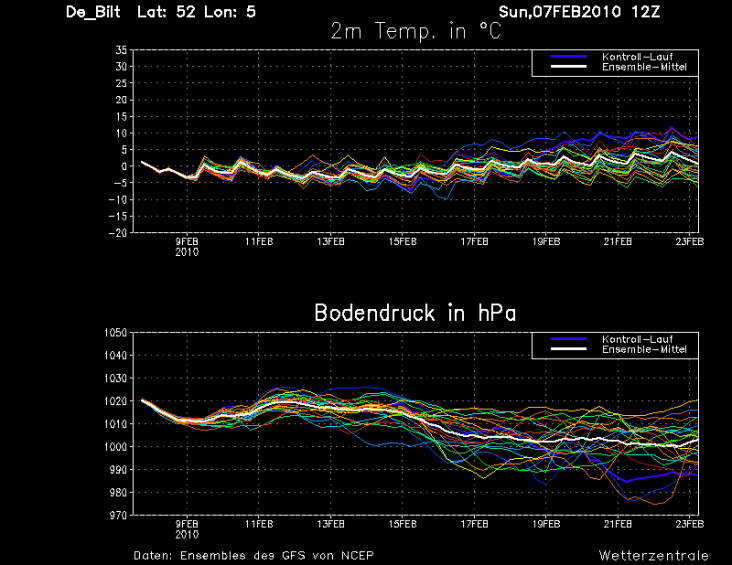Click the -20 value on temperature y-axis
The width and height of the screenshot is (732, 565).
tap(117, 232)
